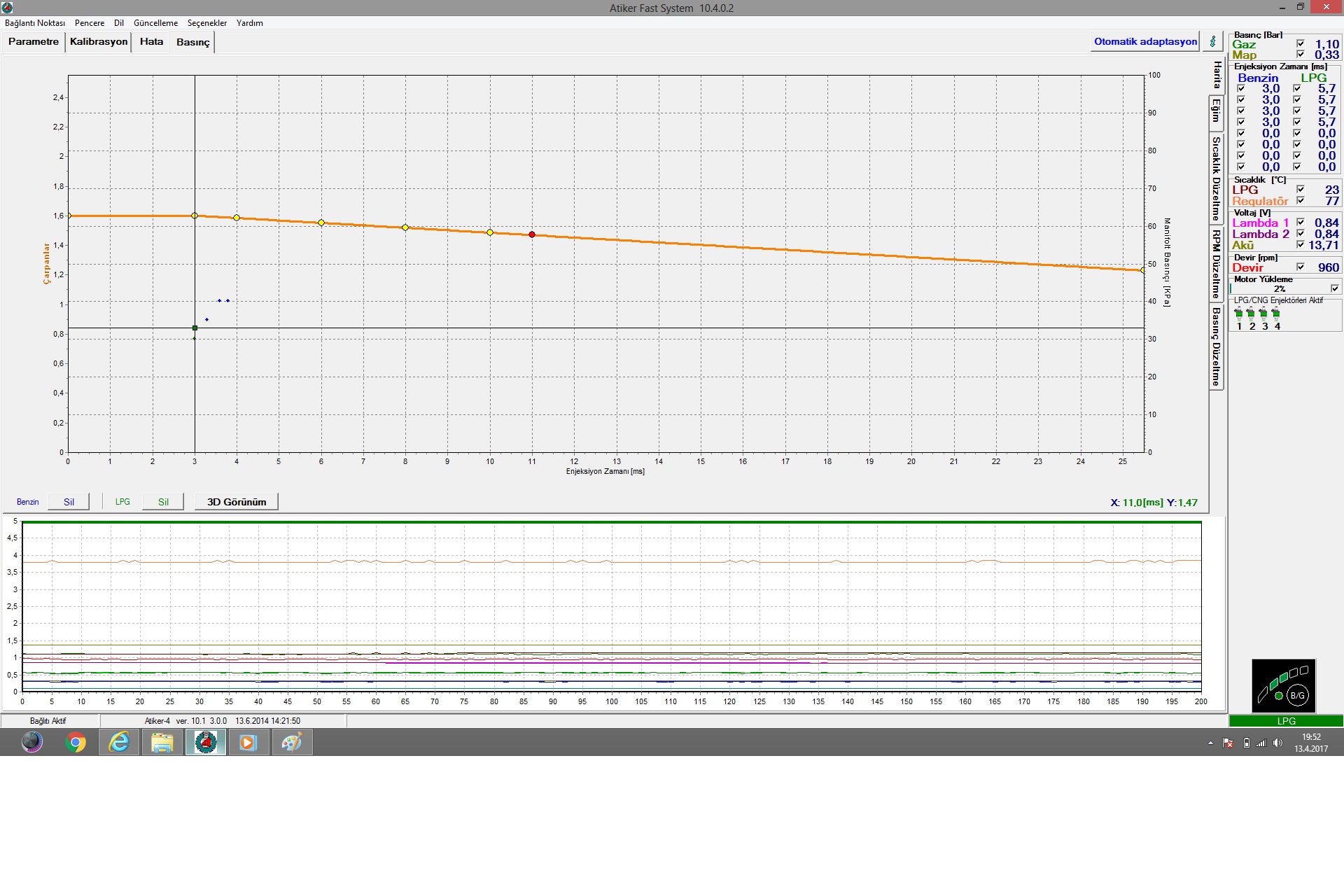This screenshot has height=896, width=1344.
Task: Open File Explorer from the taskbar
Action: tap(162, 742)
